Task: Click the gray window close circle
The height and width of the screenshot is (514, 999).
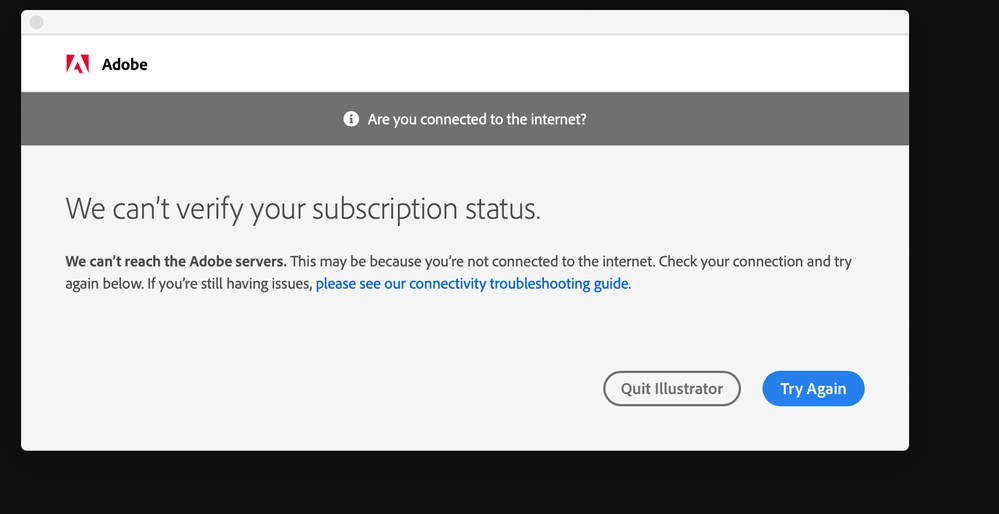Action: coord(37,22)
